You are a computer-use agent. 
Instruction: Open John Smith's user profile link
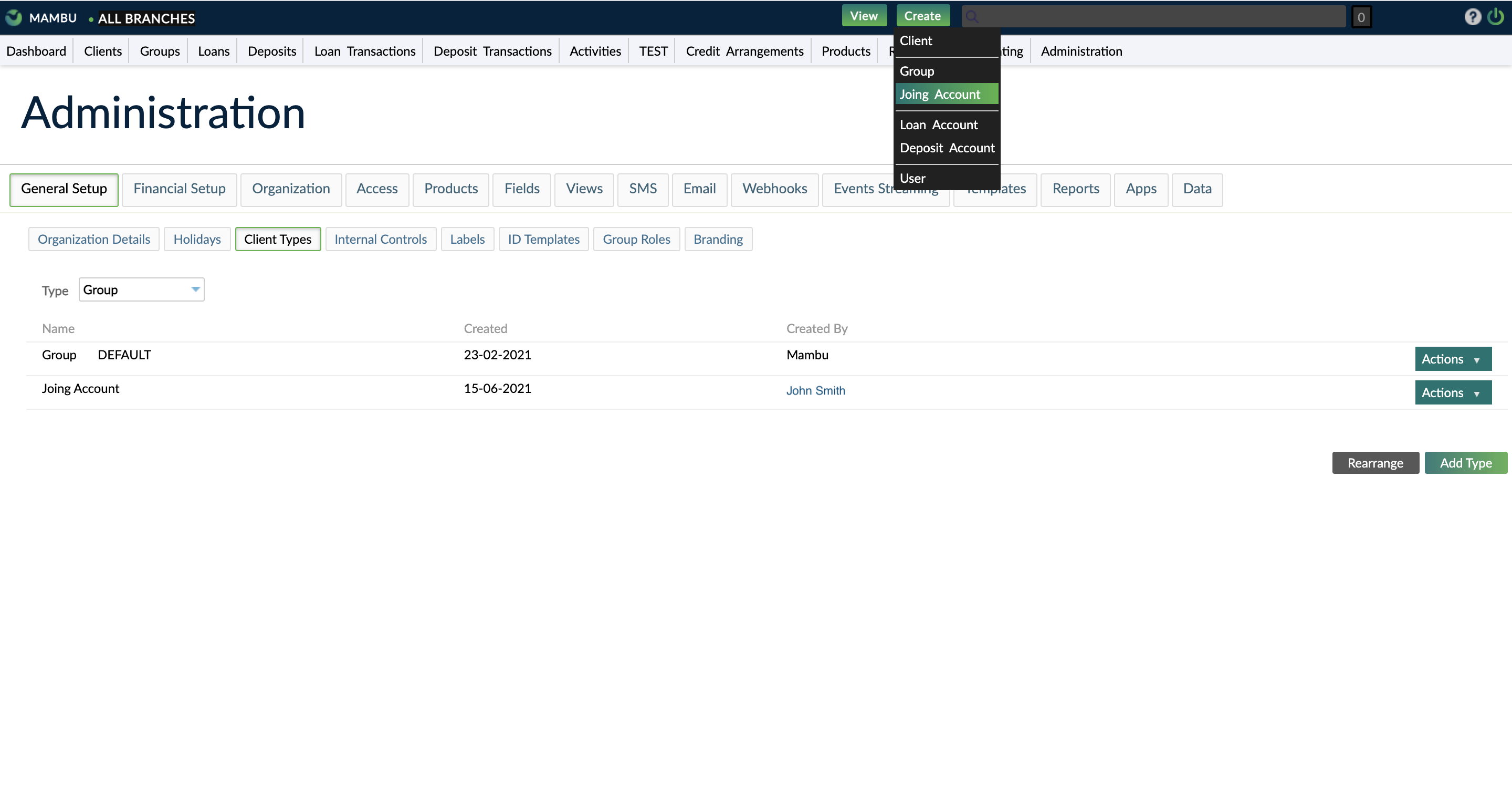[815, 390]
